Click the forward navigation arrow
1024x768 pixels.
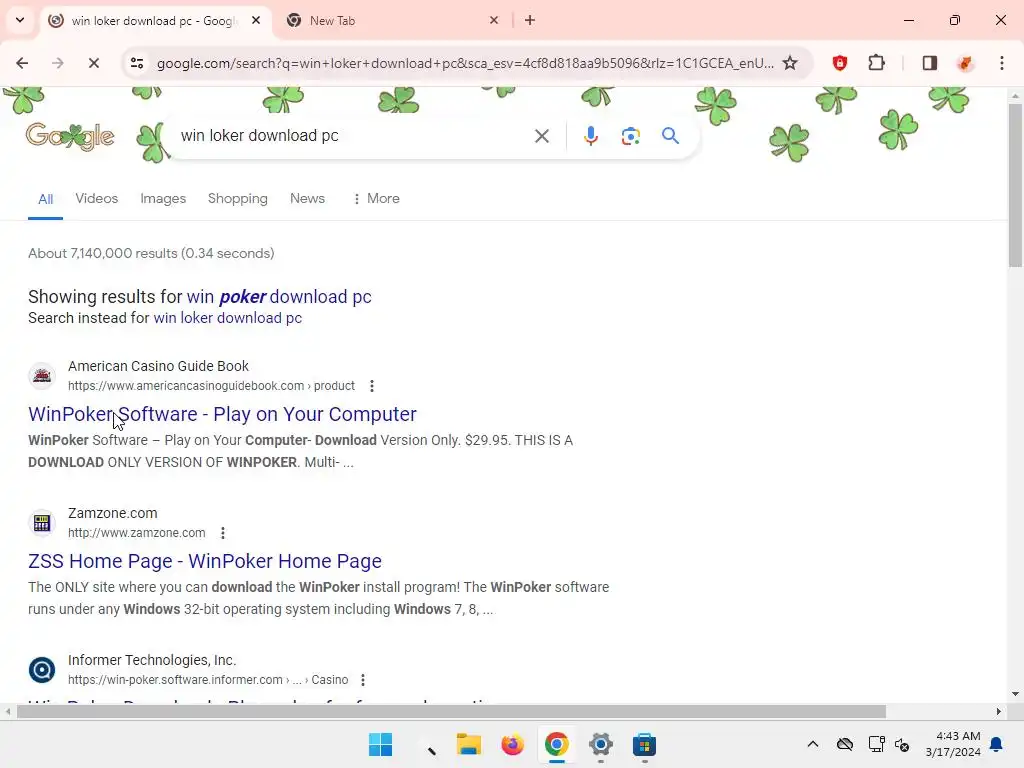[x=58, y=63]
